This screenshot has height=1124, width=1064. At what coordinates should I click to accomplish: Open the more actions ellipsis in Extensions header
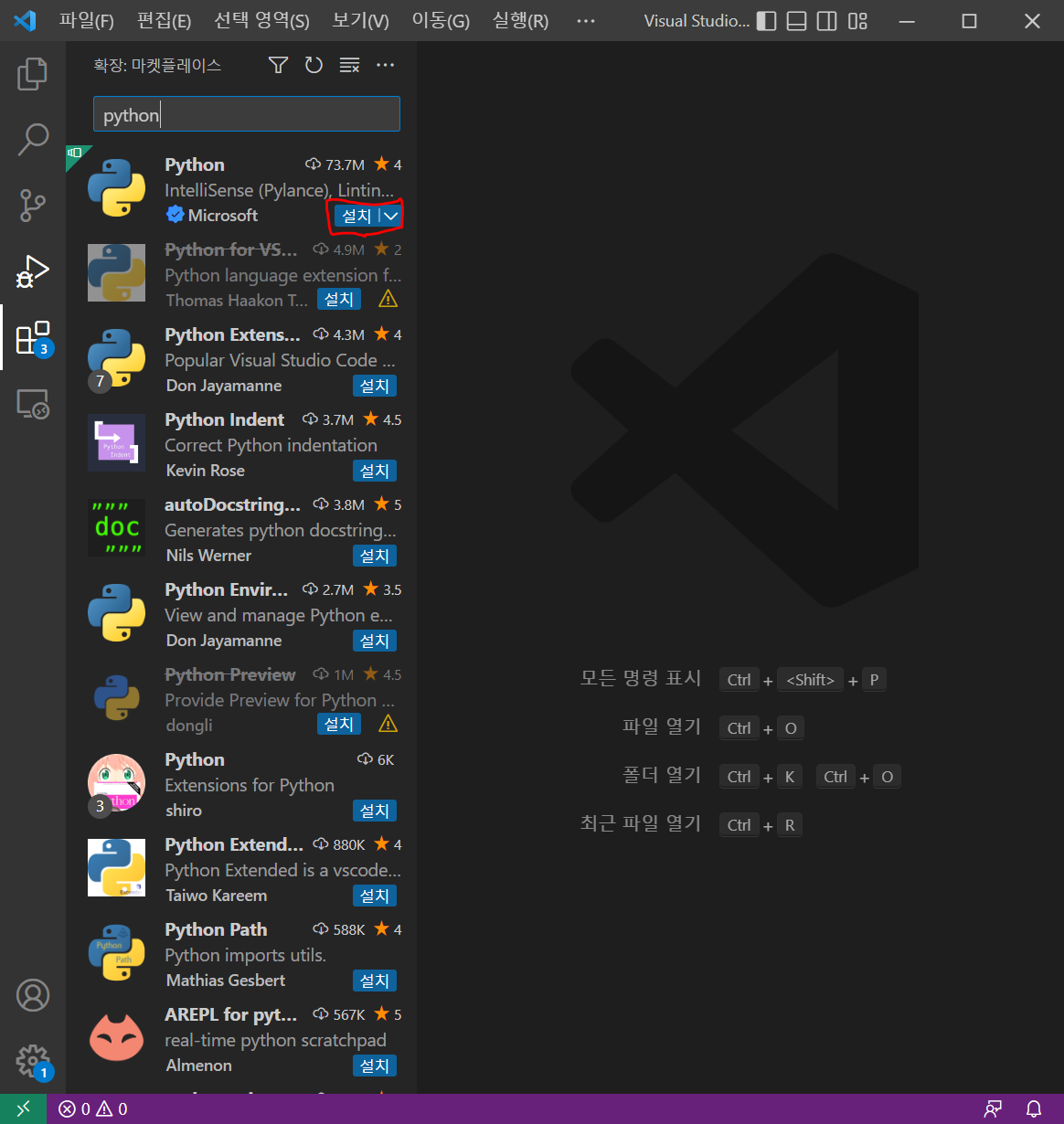[x=385, y=65]
